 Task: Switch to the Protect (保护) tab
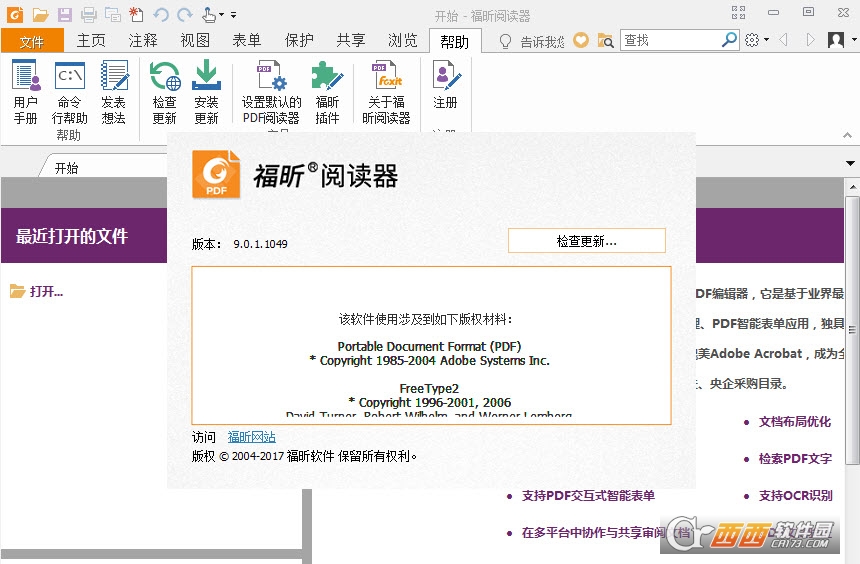pos(299,41)
